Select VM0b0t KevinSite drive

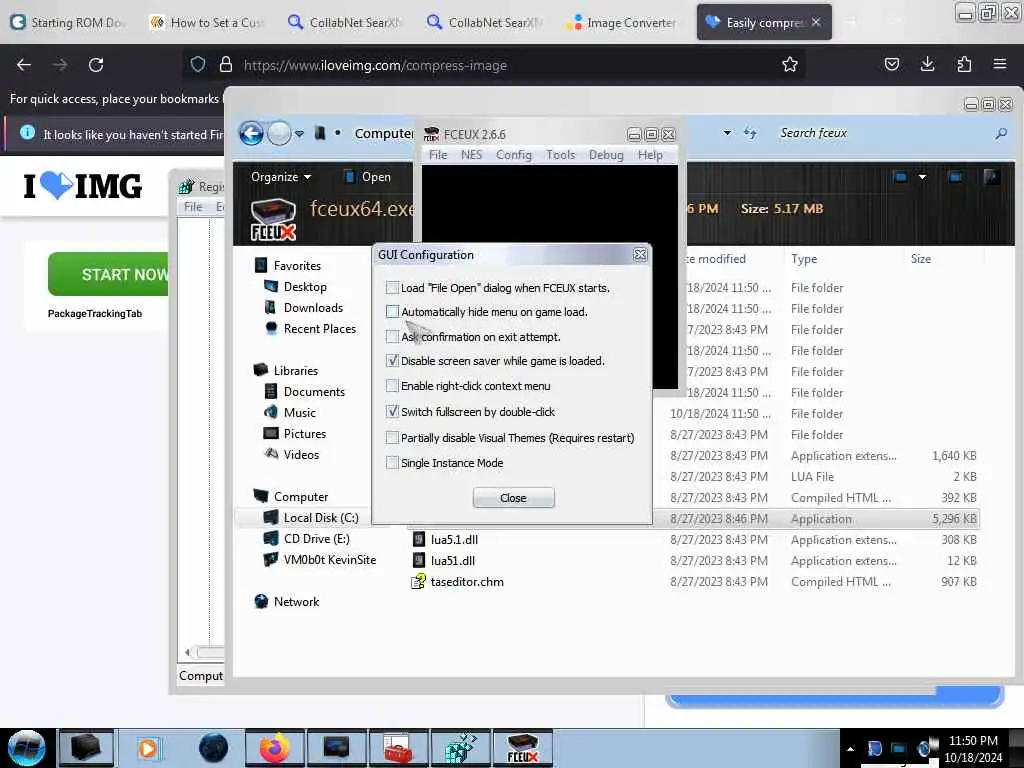pyautogui.click(x=319, y=560)
